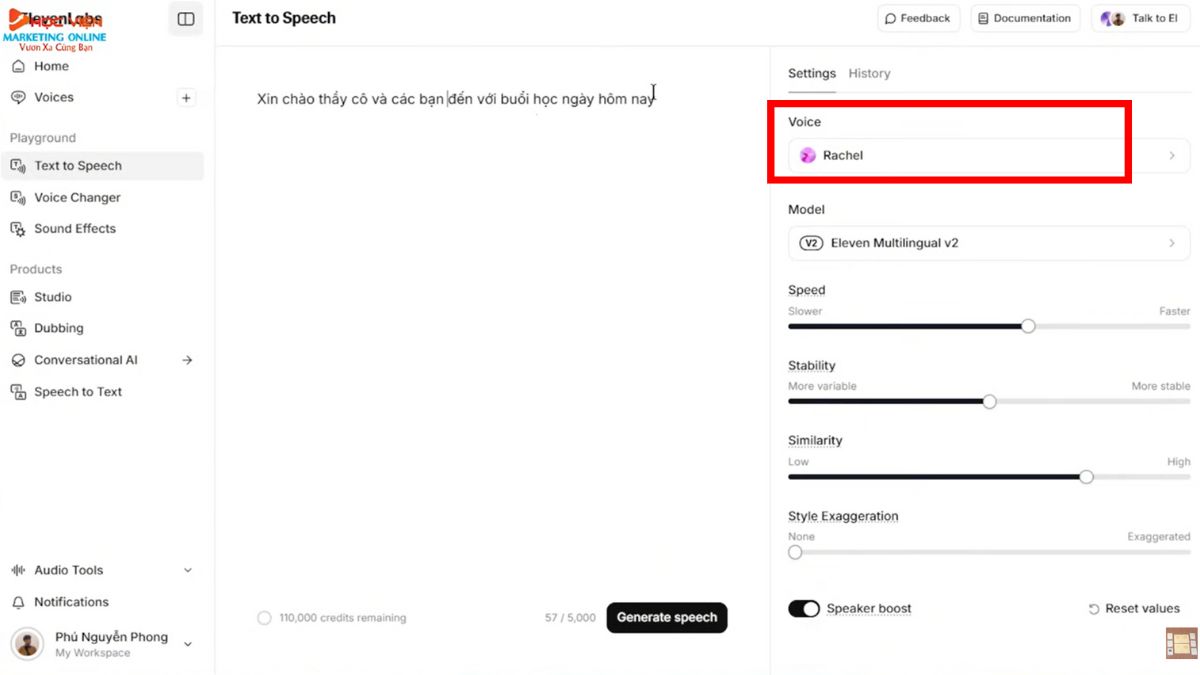This screenshot has width=1200, height=675.
Task: Collapse the sidebar with the panel icon
Action: click(x=186, y=18)
